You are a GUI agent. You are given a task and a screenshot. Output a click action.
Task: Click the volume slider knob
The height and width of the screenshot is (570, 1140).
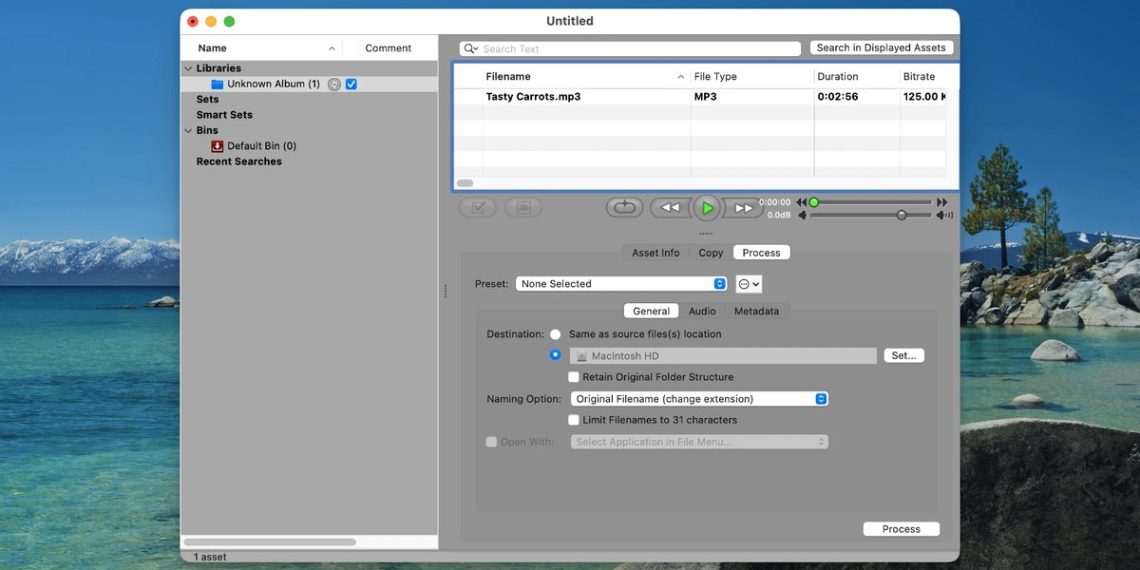tap(901, 215)
